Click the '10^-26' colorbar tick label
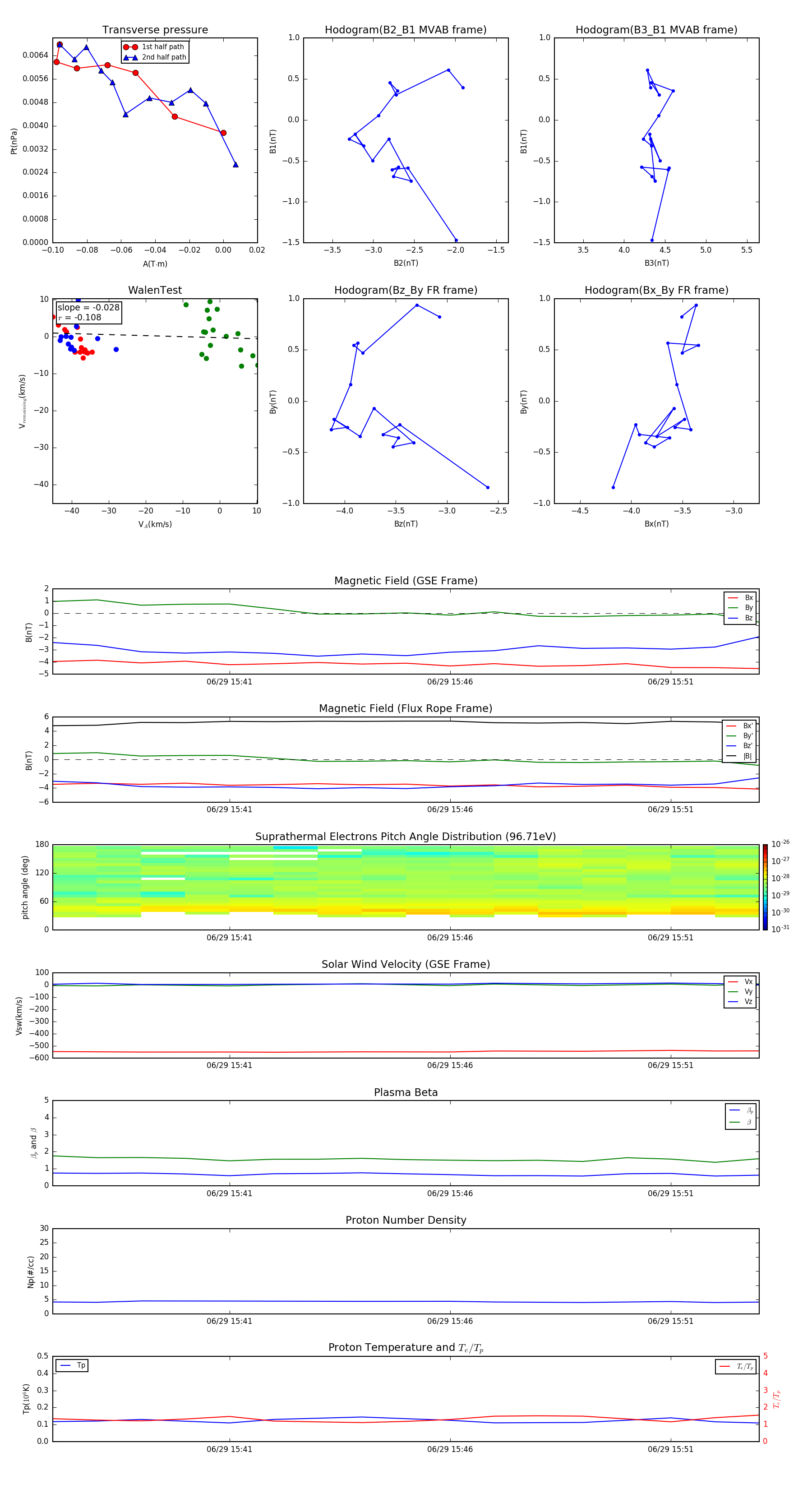Viewport: 812px width, 1489px height. click(x=780, y=844)
